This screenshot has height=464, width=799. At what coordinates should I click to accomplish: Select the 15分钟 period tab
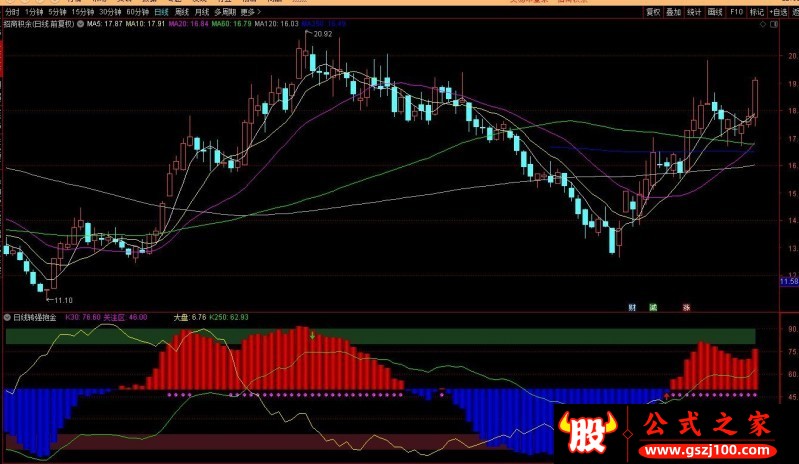point(82,12)
